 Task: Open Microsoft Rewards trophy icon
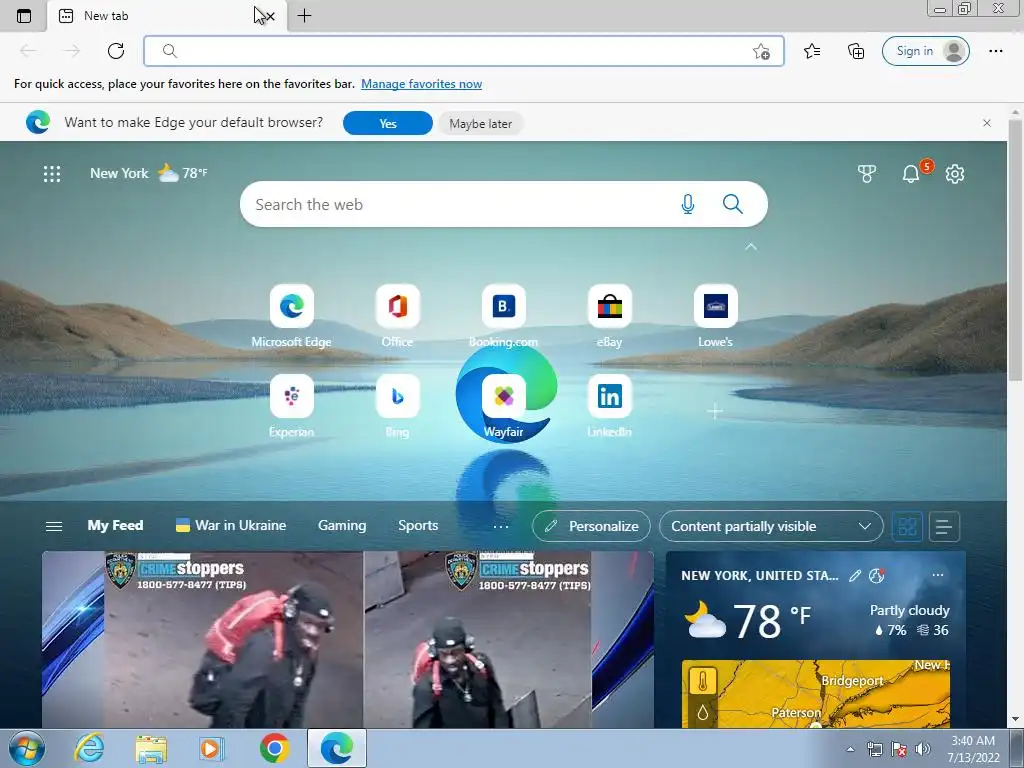[x=867, y=174]
